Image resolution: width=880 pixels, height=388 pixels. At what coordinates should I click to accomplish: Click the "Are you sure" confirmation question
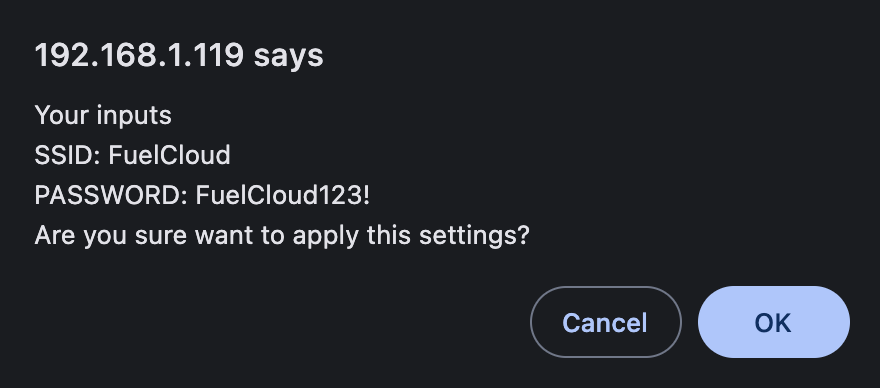(x=282, y=236)
